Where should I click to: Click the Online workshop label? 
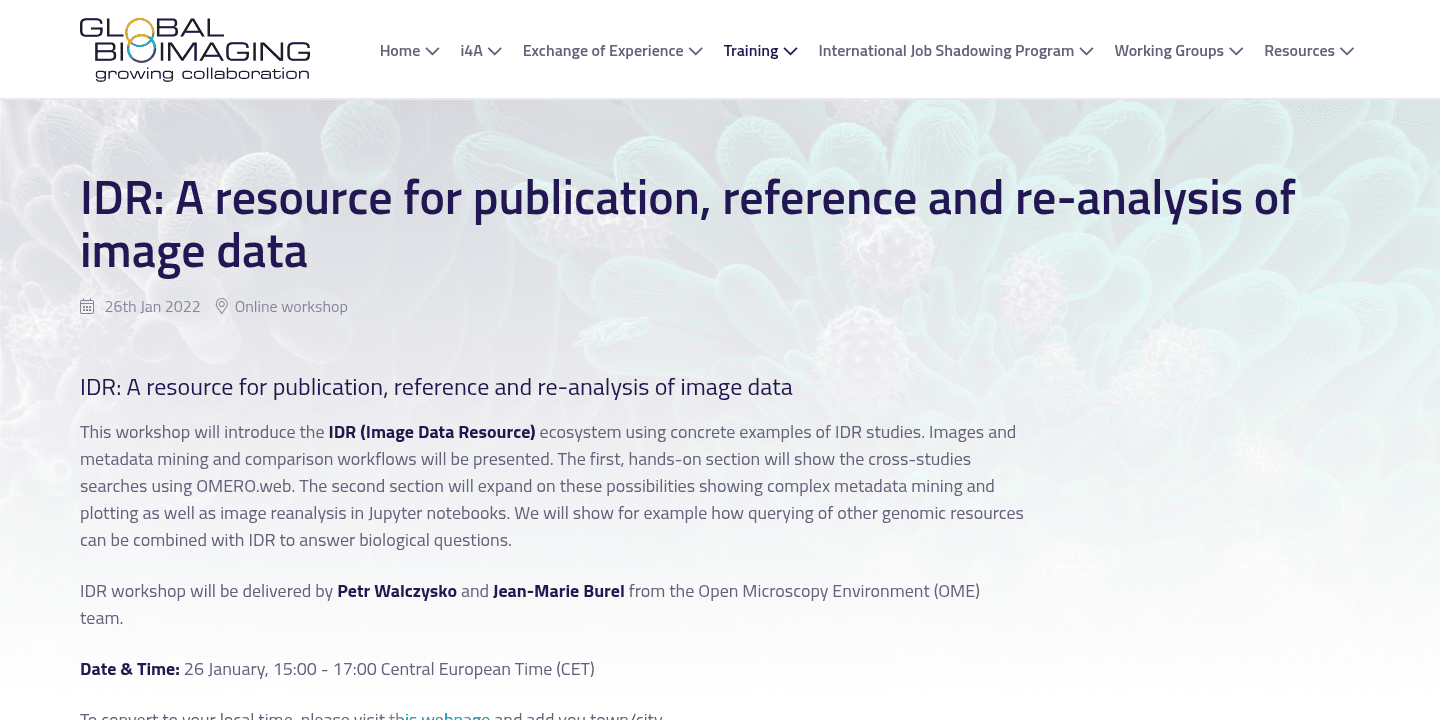coord(291,306)
